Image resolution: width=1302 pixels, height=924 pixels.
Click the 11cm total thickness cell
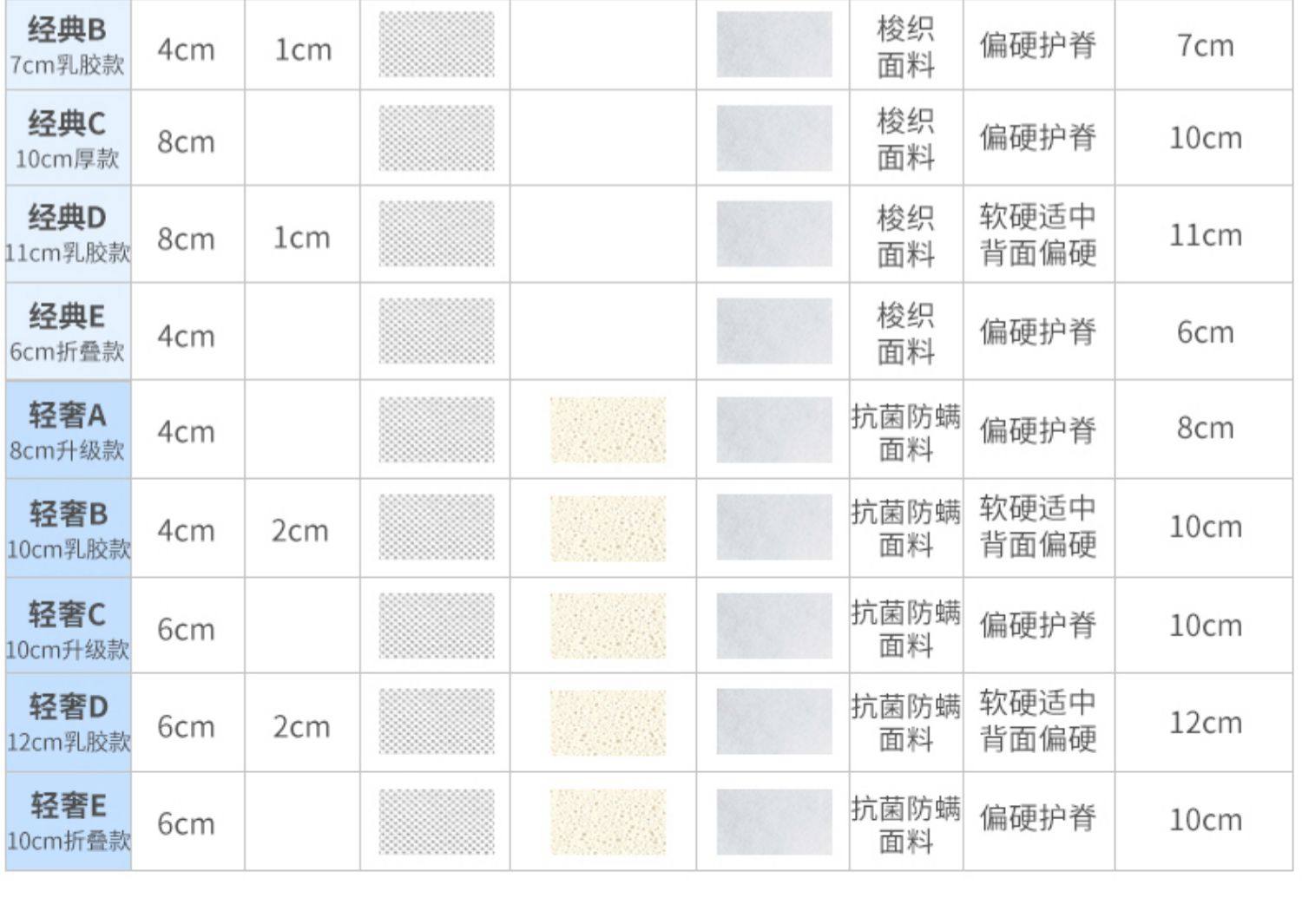coord(1205,235)
